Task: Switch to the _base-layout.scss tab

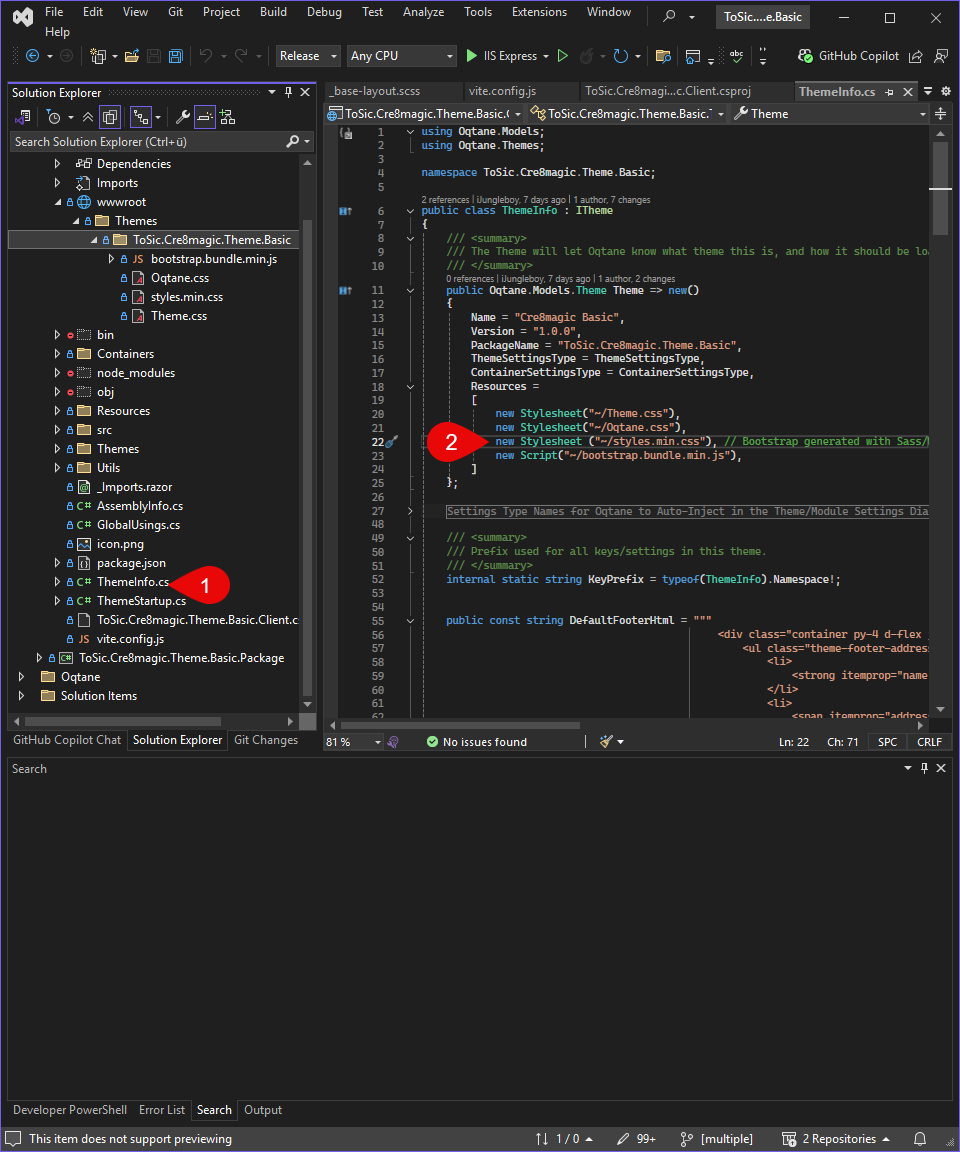Action: coord(376,91)
